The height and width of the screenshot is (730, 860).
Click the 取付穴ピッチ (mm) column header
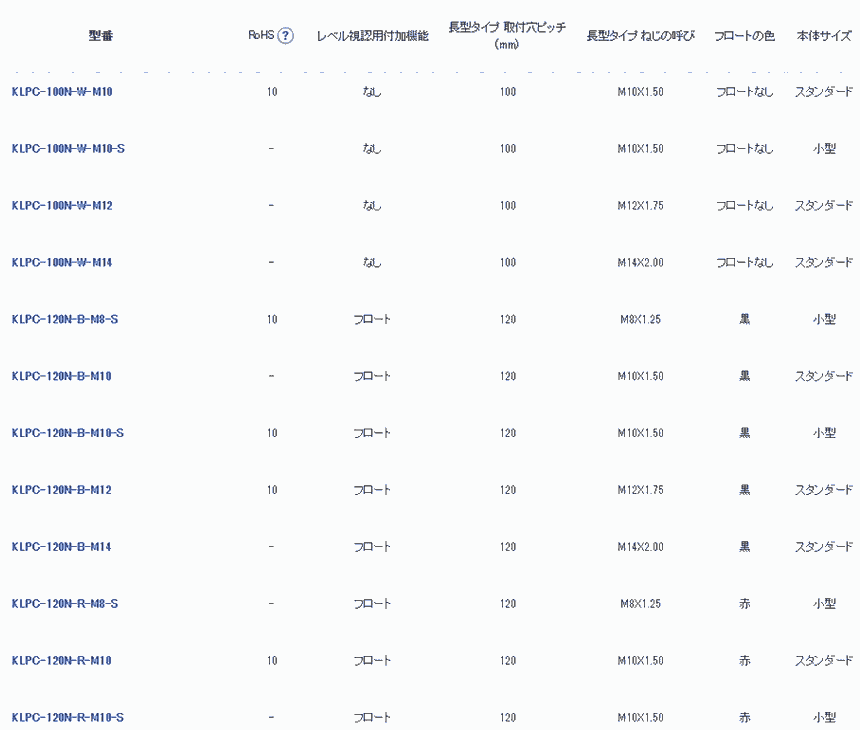coord(507,36)
